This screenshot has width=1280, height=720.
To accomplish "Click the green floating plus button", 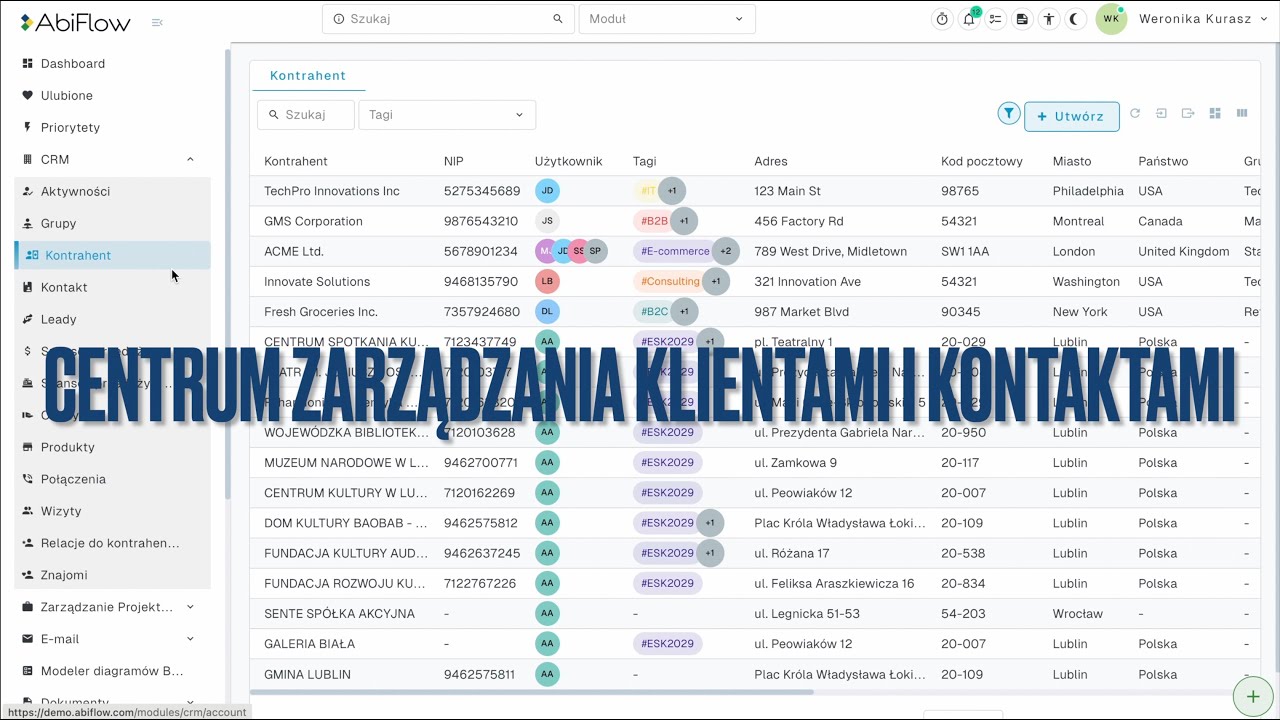I will point(1252,696).
